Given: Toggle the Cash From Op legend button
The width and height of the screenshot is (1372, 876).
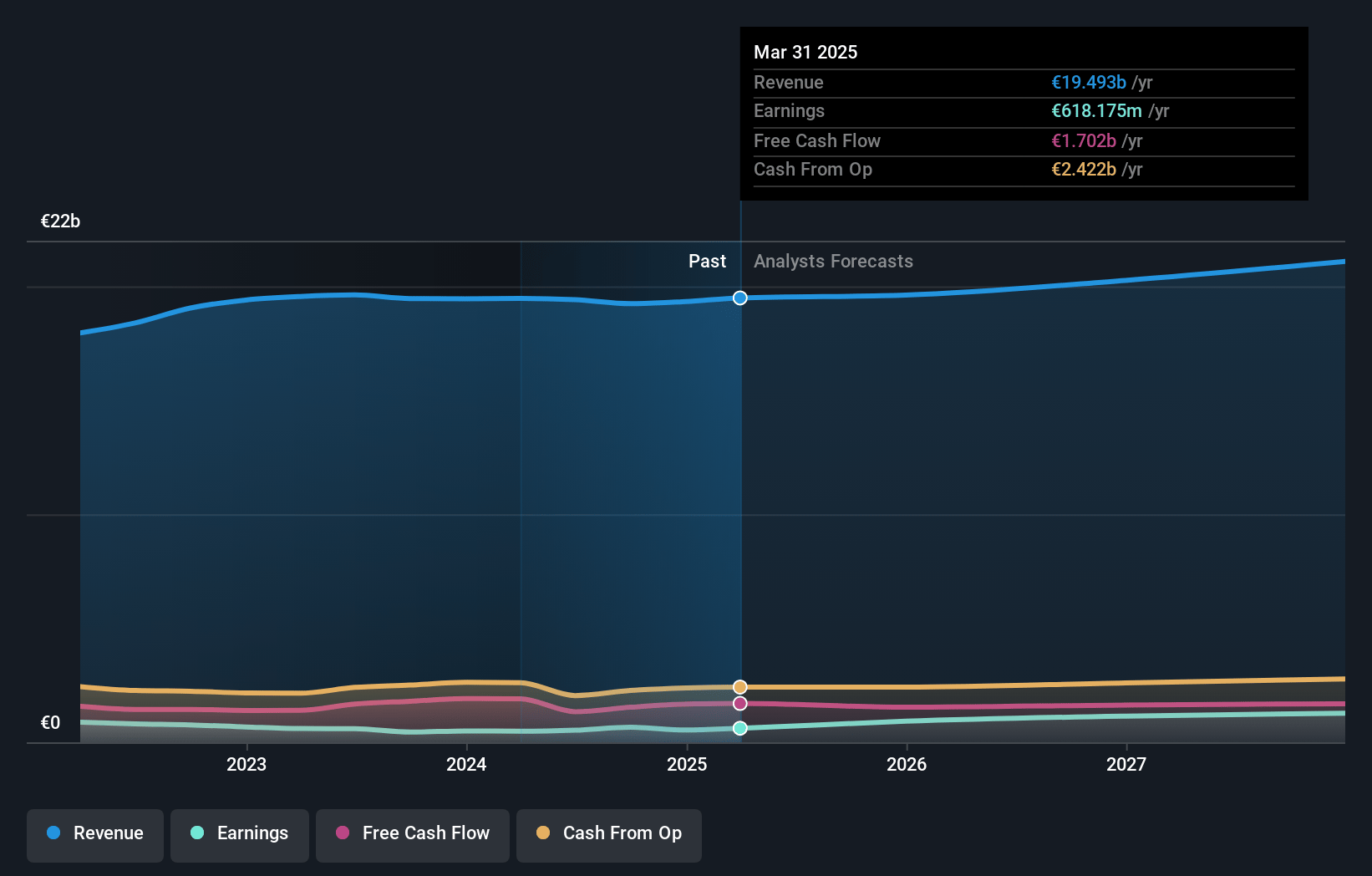Looking at the screenshot, I should [609, 835].
